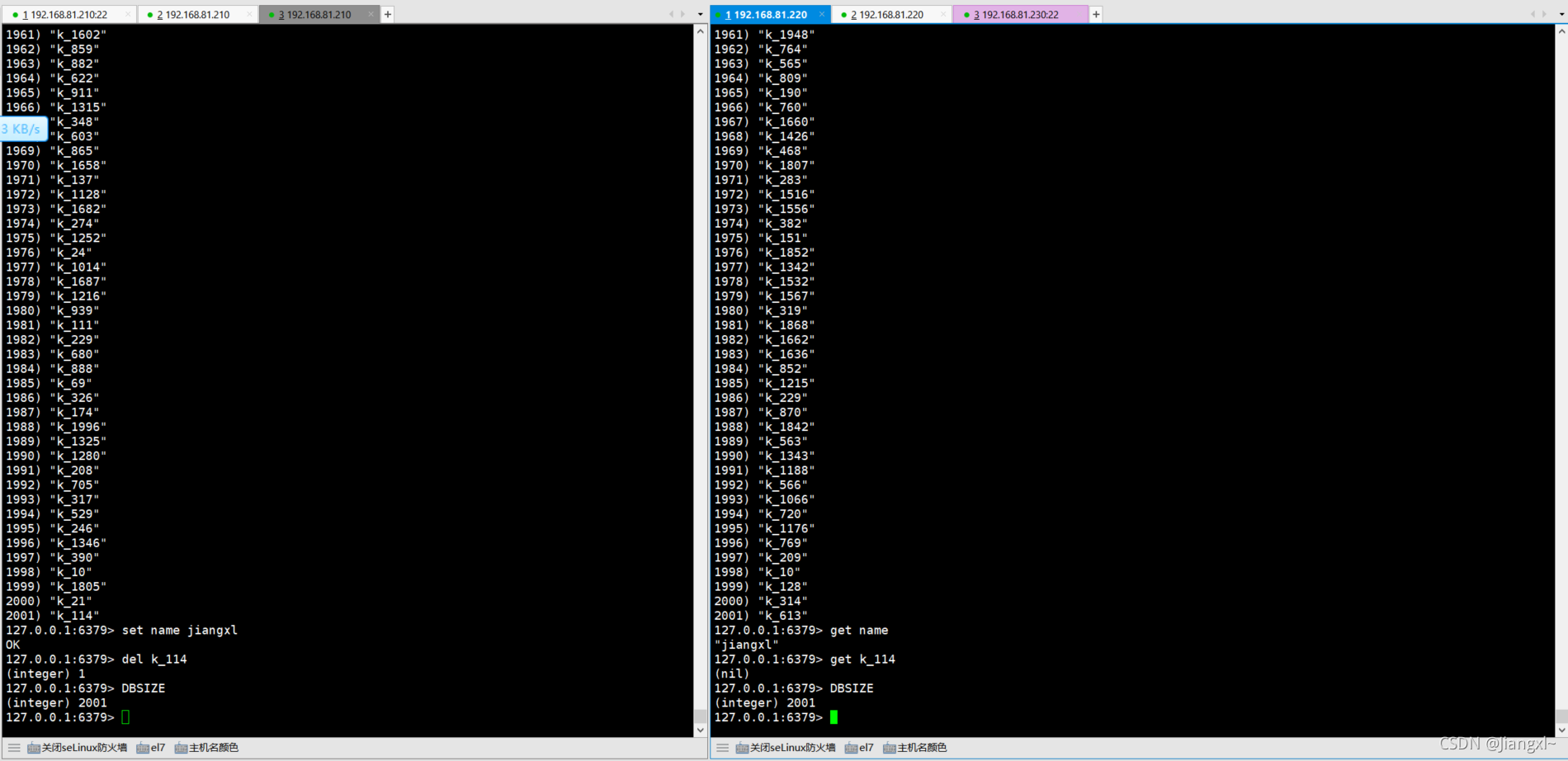Open the pink tab 3 192.168.81.230:22
Image resolution: width=1568 pixels, height=761 pixels.
pos(1020,15)
